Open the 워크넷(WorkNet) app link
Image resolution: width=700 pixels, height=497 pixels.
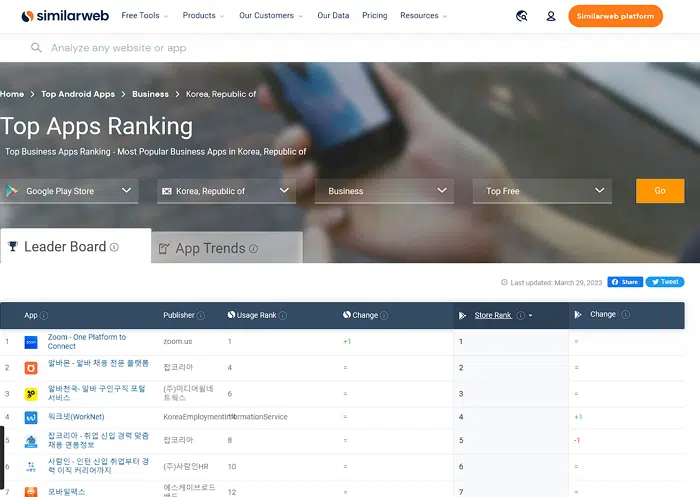point(76,417)
